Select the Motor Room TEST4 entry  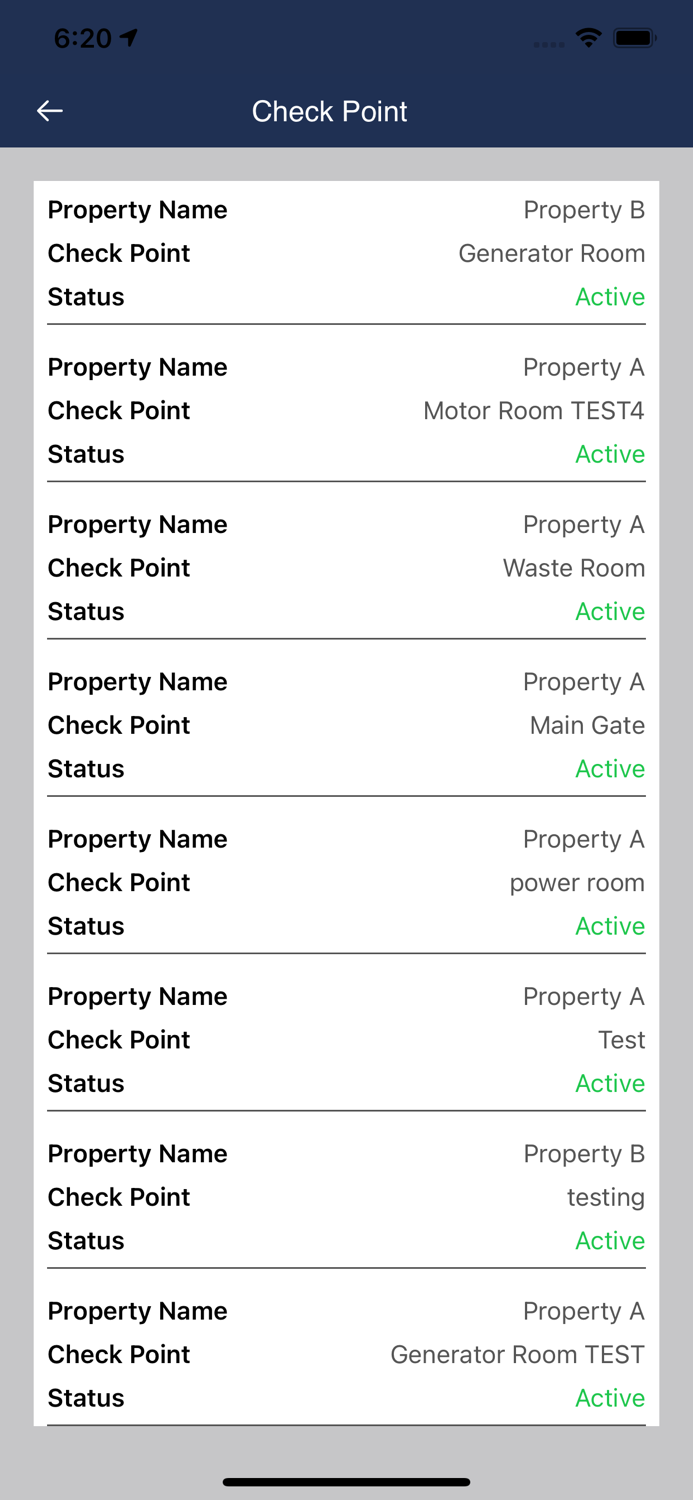(x=533, y=410)
